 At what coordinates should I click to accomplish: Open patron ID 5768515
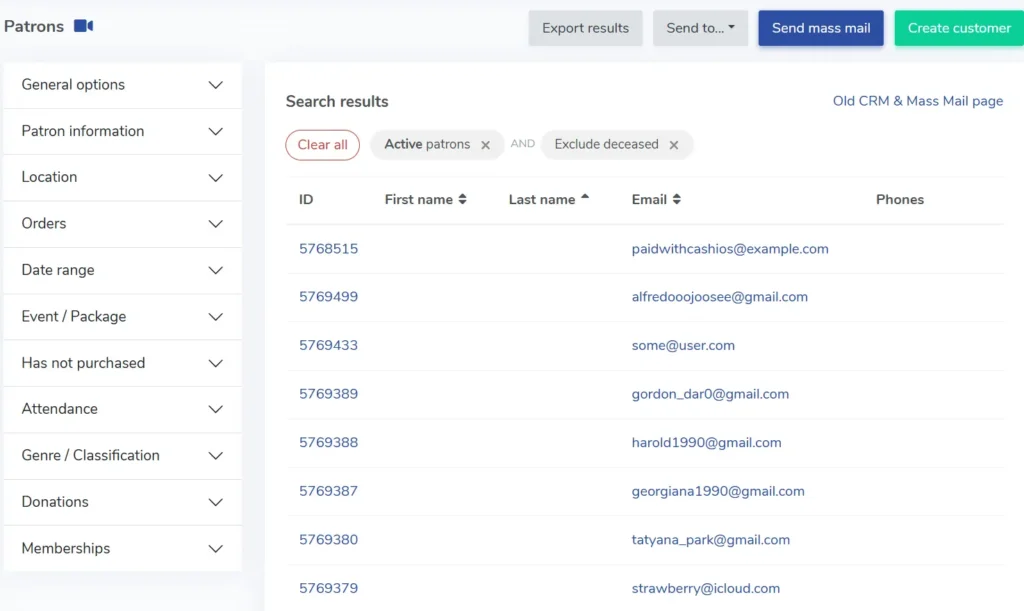click(x=328, y=249)
